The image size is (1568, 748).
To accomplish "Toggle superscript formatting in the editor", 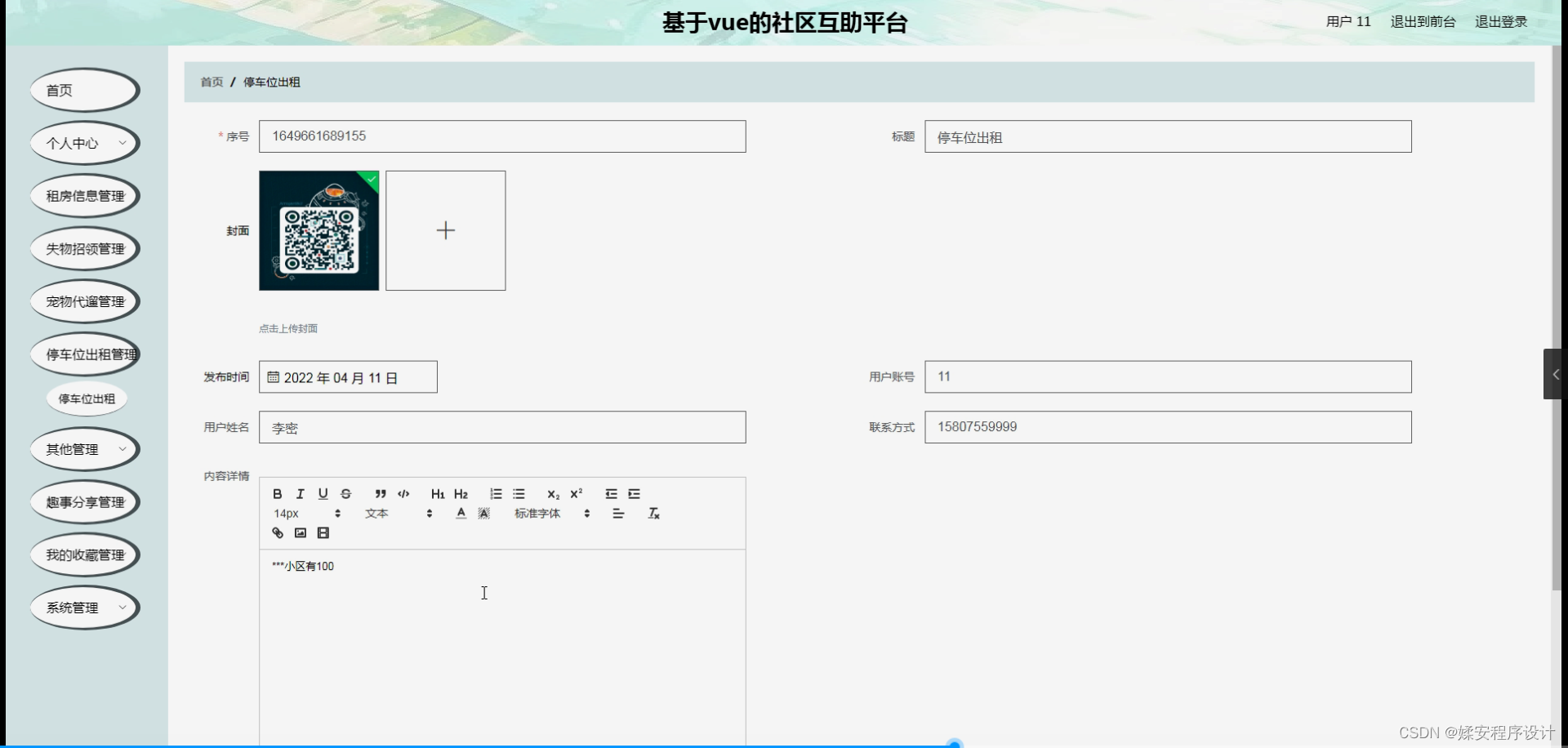I will [577, 493].
